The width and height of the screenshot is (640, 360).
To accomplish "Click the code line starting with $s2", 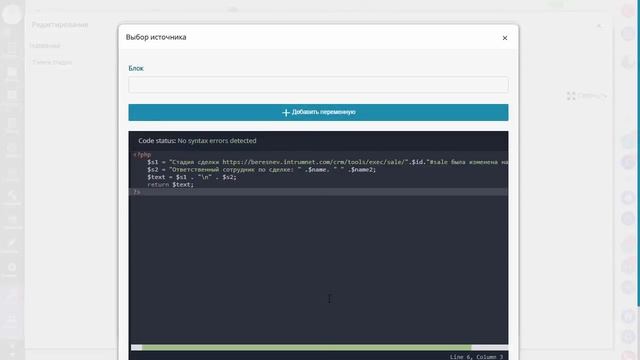I will 262,169.
